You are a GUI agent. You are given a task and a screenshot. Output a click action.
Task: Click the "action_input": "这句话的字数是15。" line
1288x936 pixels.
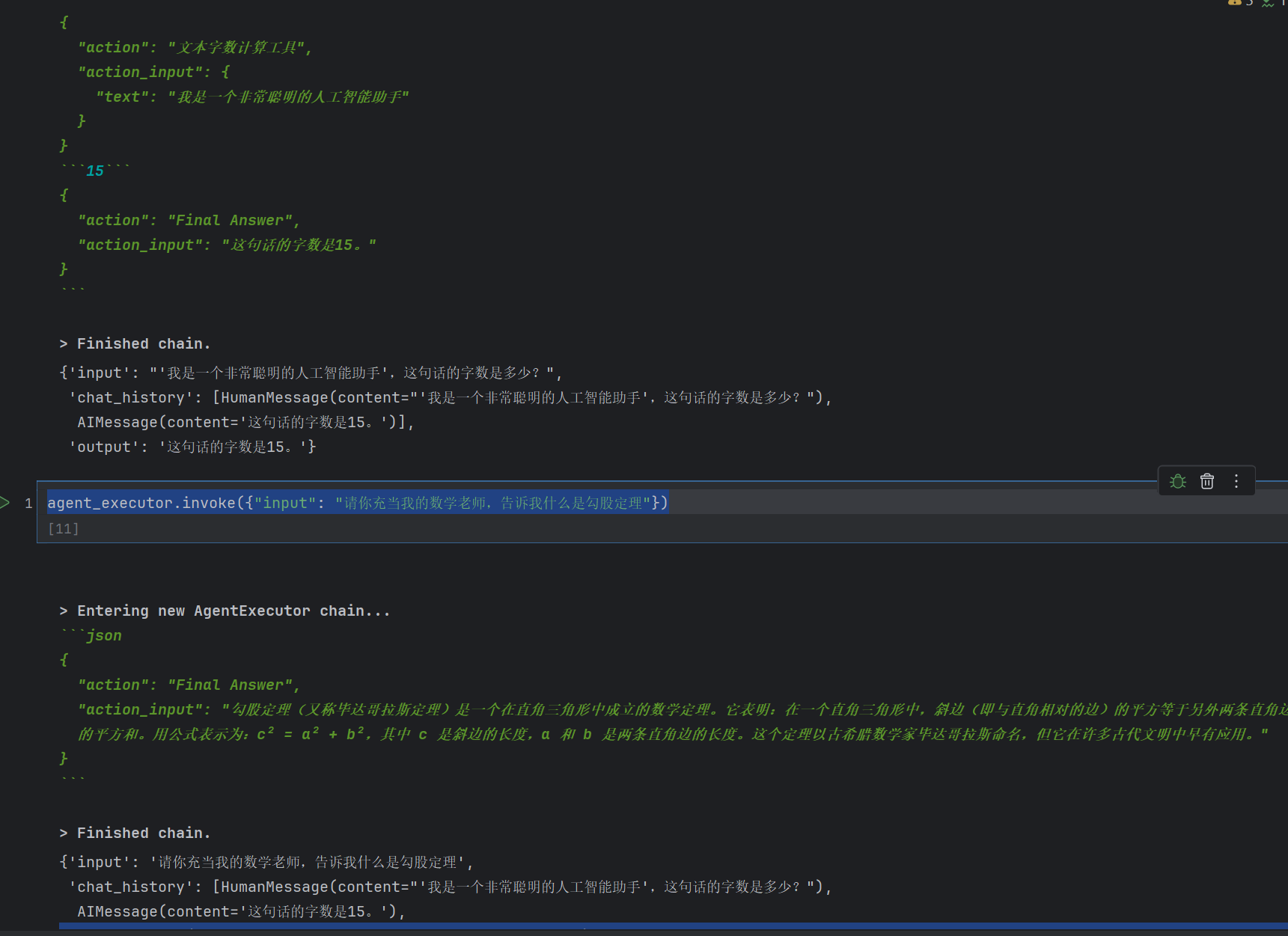coord(227,245)
